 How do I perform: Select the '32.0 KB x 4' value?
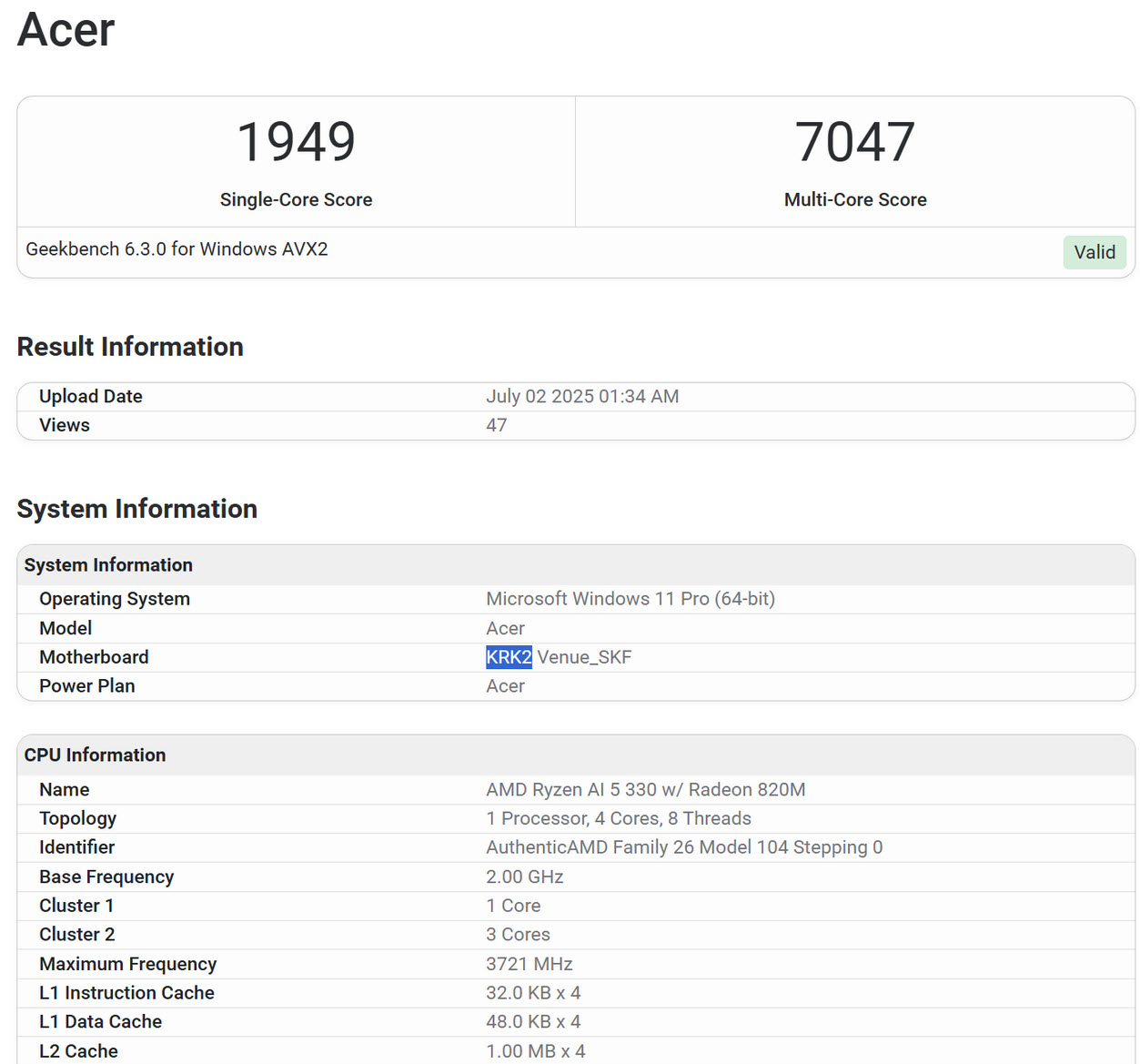pos(533,993)
